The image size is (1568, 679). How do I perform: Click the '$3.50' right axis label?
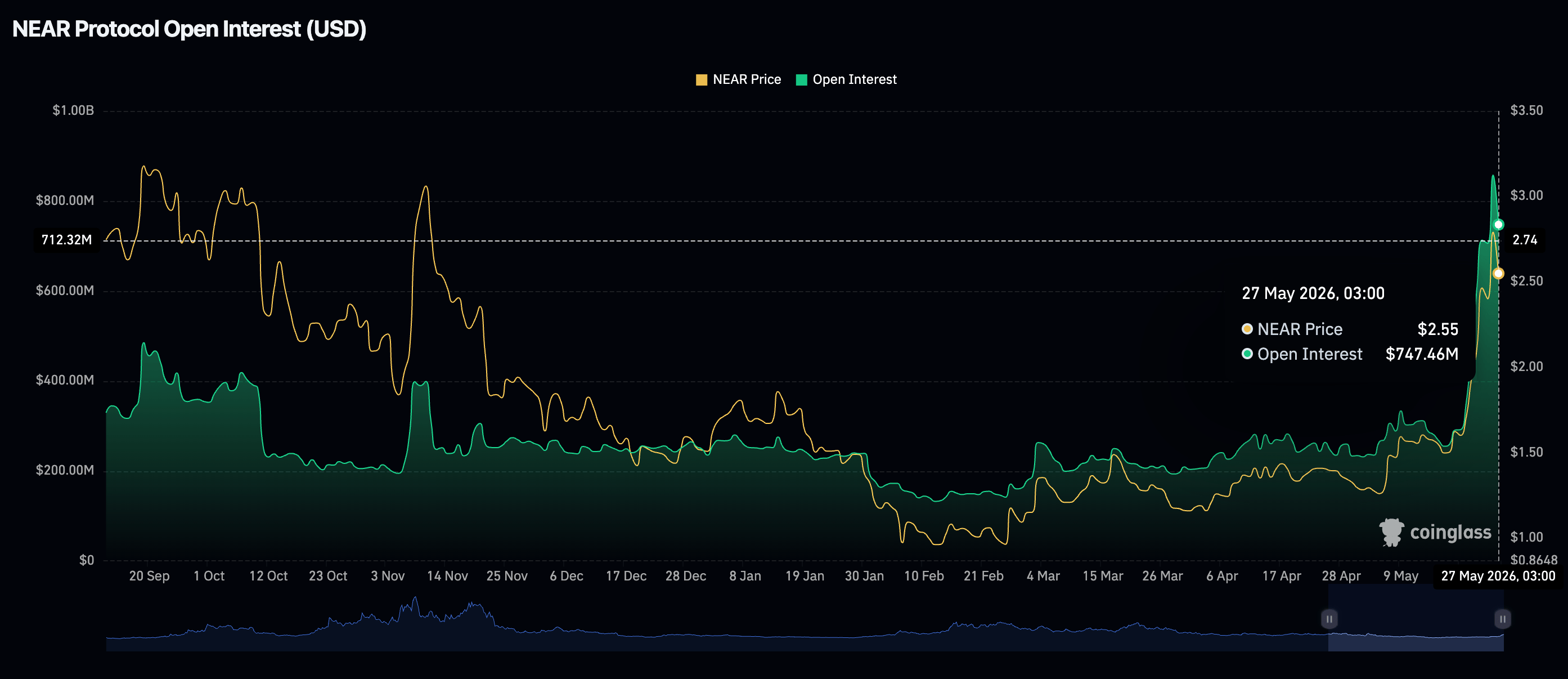1526,110
